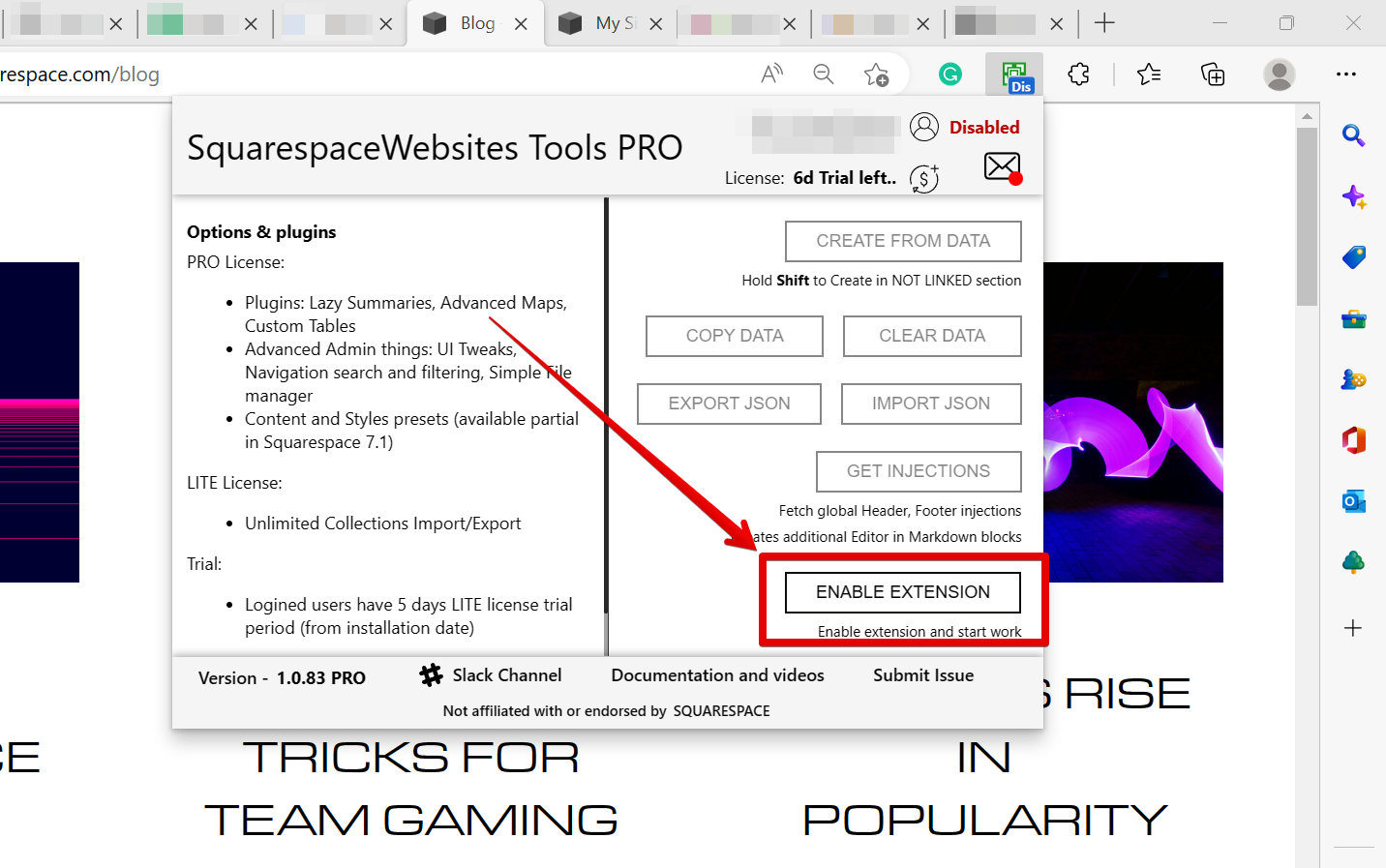Open the Discover sparkle icon in sidebar
1386x868 pixels.
(x=1353, y=196)
